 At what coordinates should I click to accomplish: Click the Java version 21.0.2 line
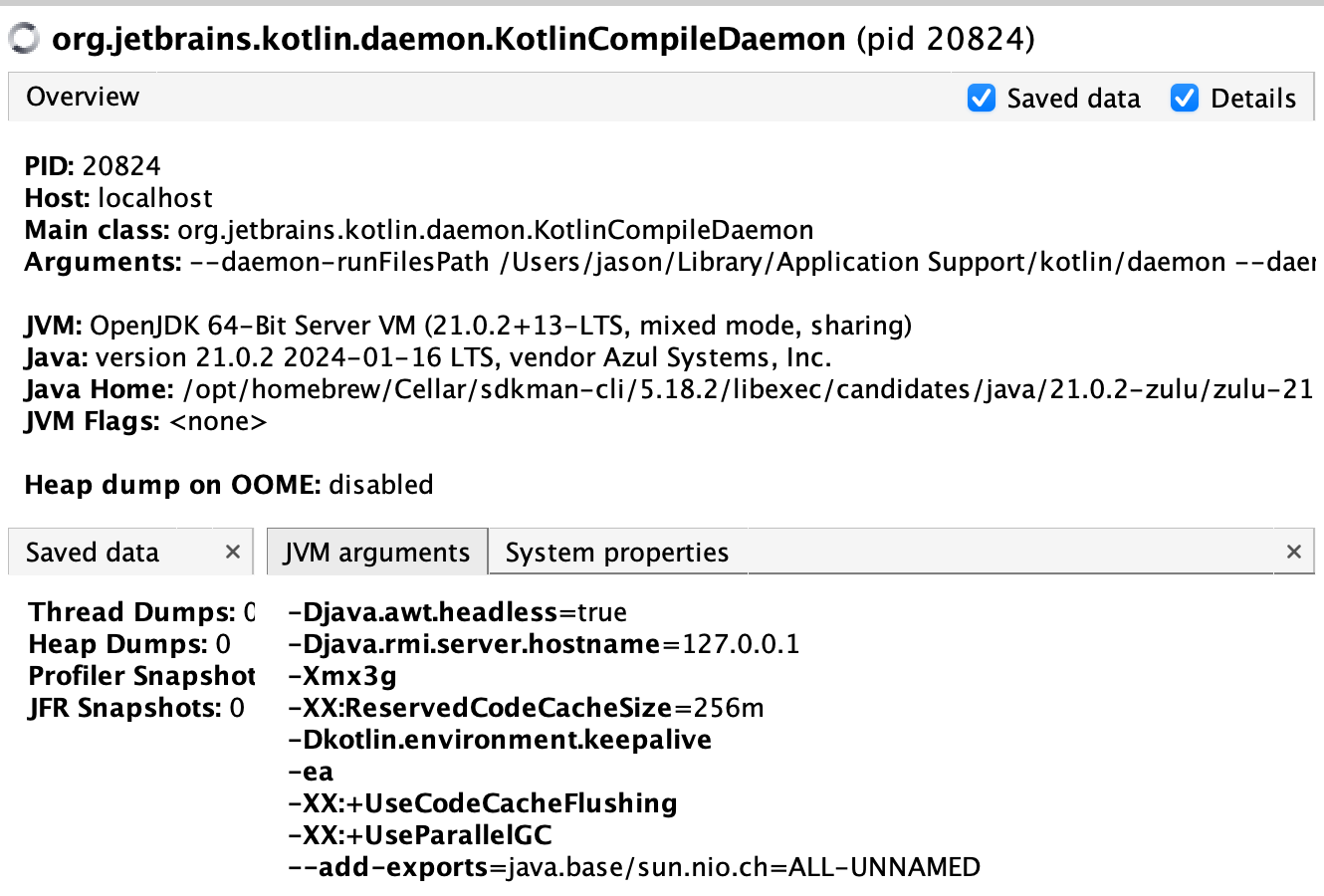pyautogui.click(x=428, y=357)
